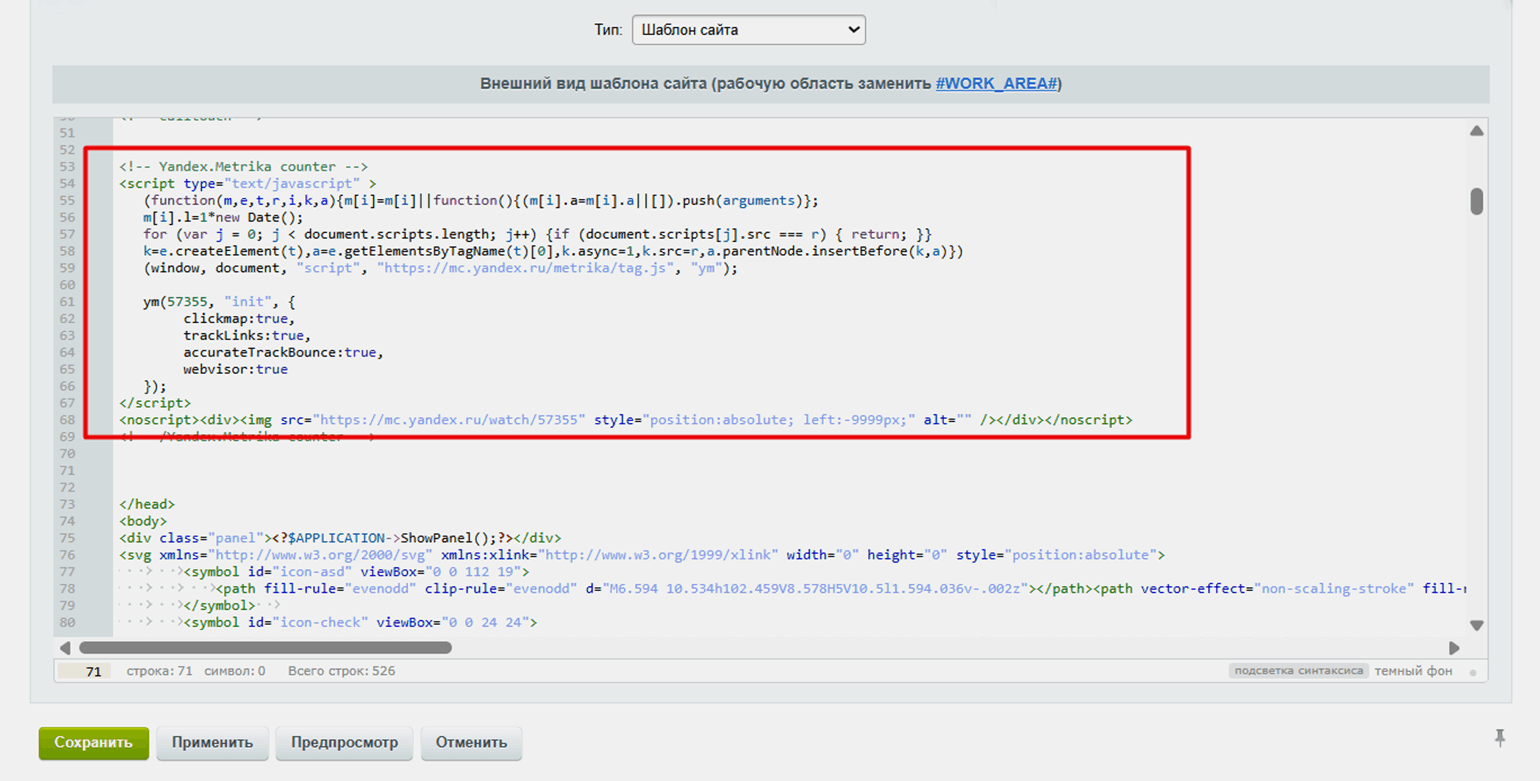Click the scroll up arrow of code editor
The height and width of the screenshot is (781, 1540).
tap(1476, 131)
